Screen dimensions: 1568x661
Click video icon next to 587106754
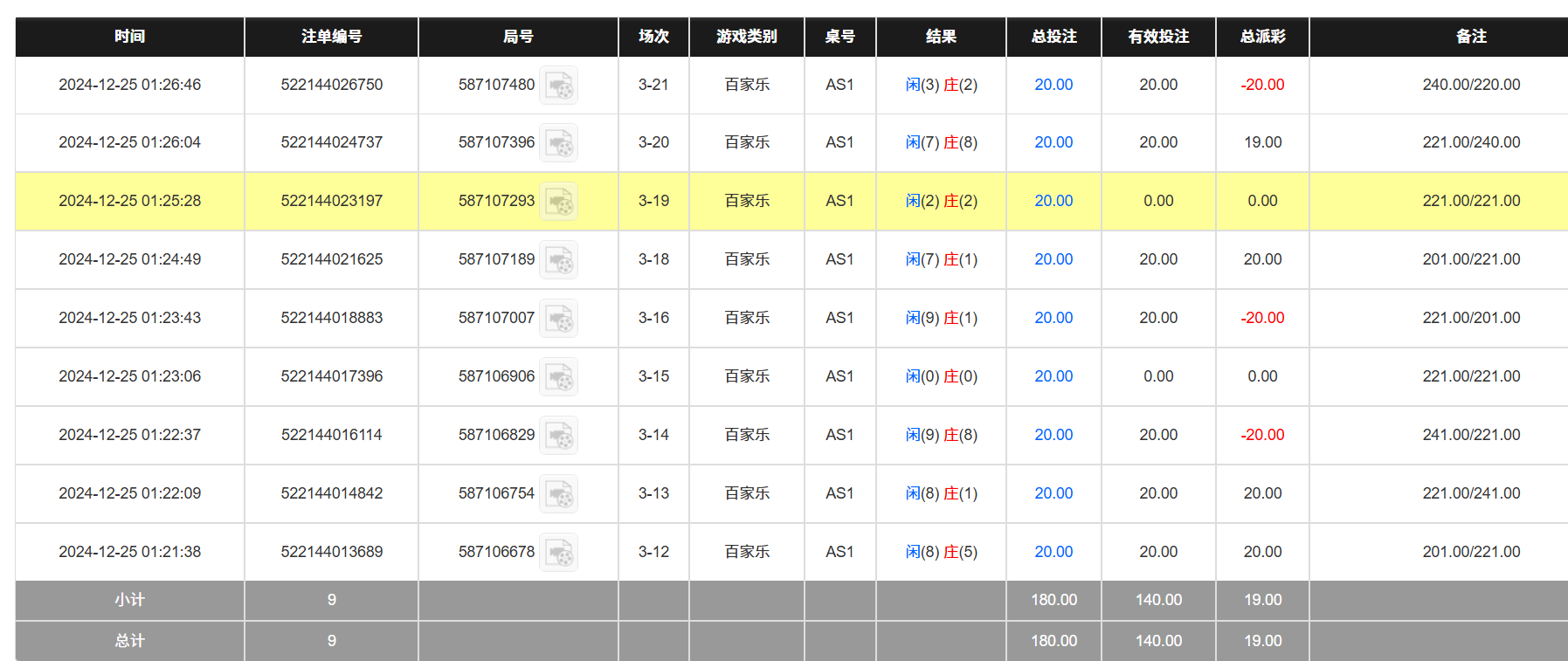(x=558, y=494)
